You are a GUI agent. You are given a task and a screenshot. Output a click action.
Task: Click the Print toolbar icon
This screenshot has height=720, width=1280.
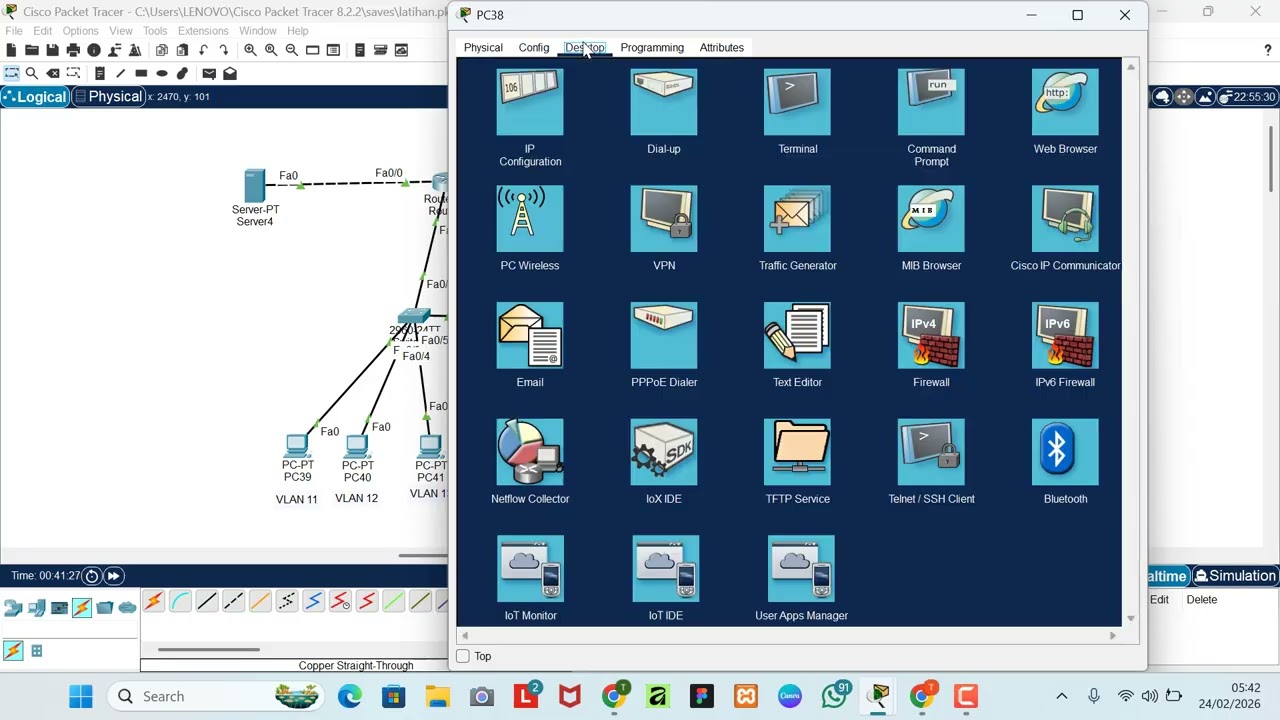point(73,50)
